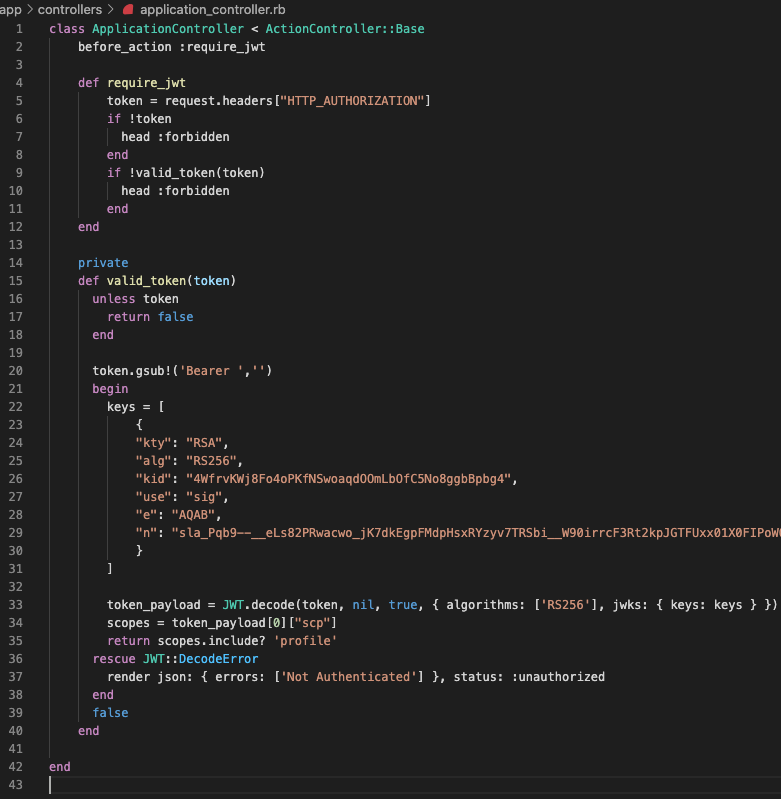This screenshot has height=799, width=781.
Task: Click line number 43 at the bottom
Action: point(16,785)
